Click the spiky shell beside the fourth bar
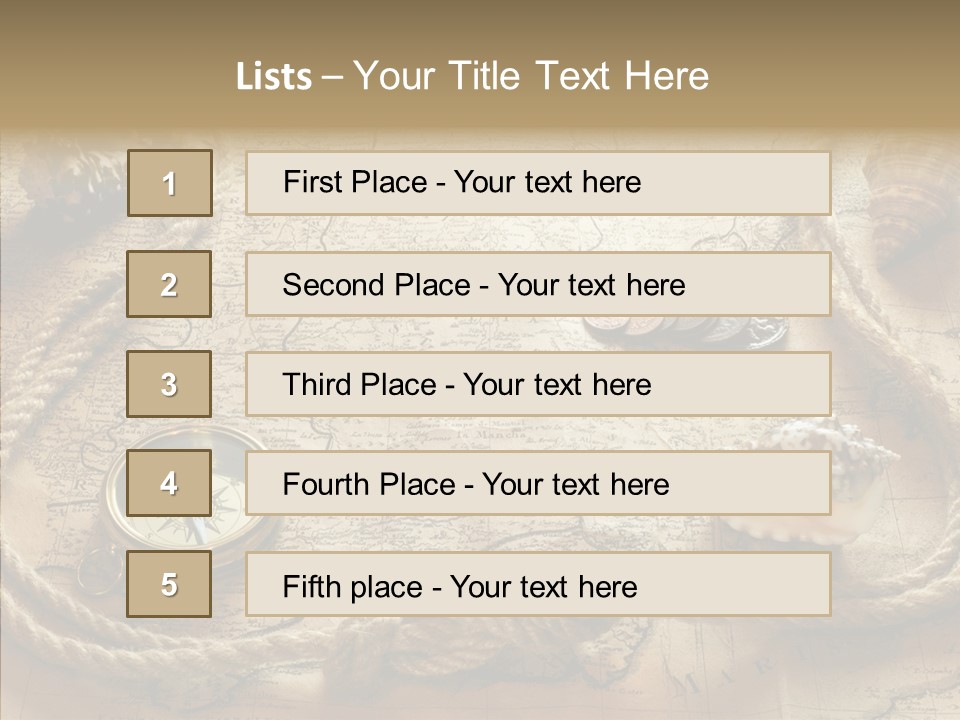Image resolution: width=960 pixels, height=720 pixels. pos(862,470)
